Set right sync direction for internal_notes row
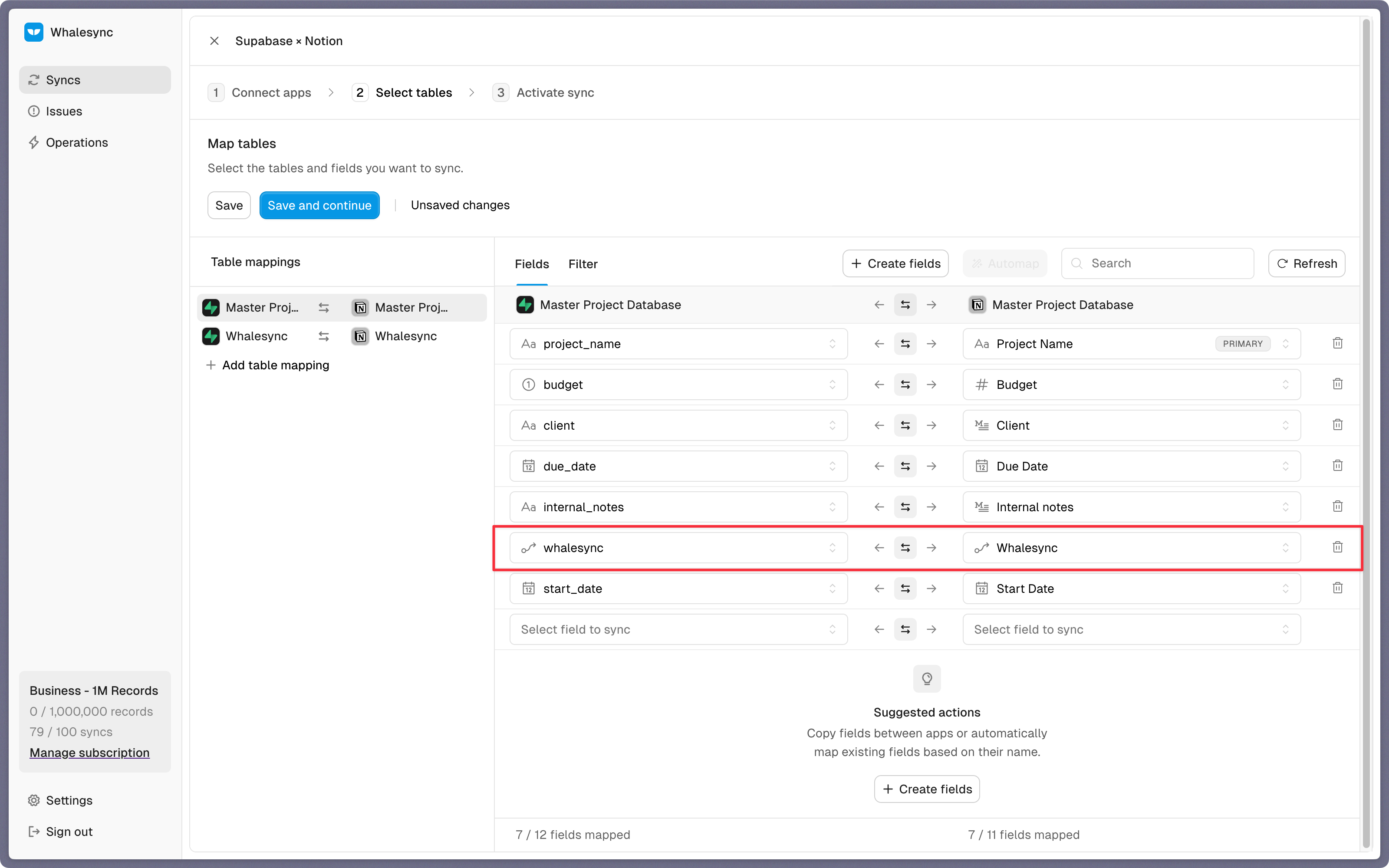Viewport: 1389px width, 868px height. point(931,507)
